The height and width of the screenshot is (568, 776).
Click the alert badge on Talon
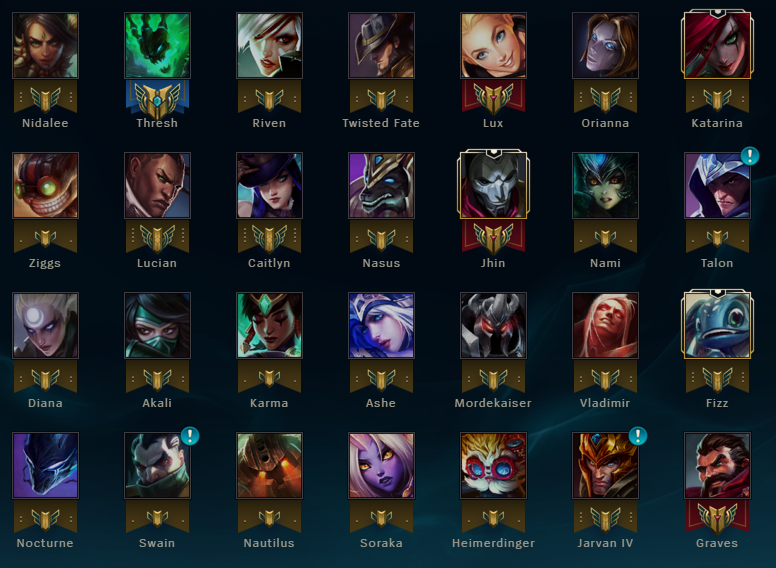tap(750, 156)
